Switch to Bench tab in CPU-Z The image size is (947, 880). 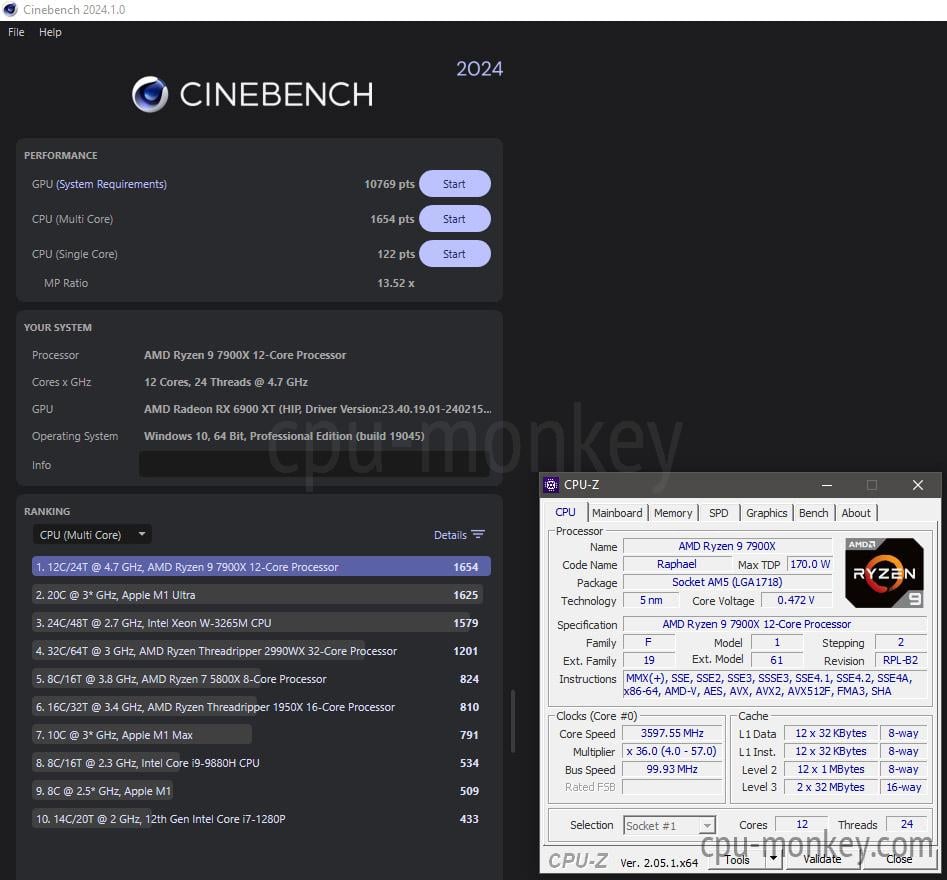(x=814, y=513)
